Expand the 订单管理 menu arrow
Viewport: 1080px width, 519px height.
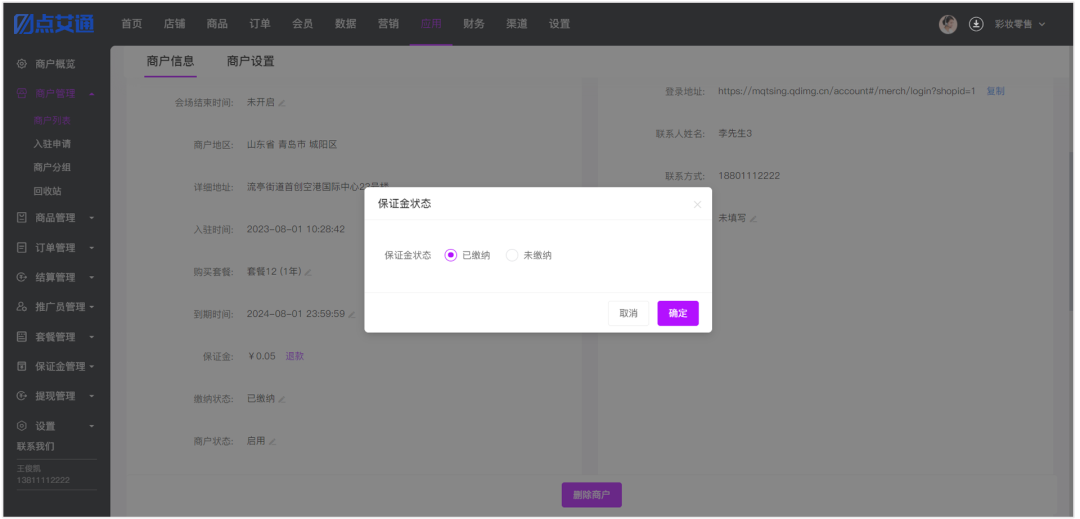pos(92,248)
